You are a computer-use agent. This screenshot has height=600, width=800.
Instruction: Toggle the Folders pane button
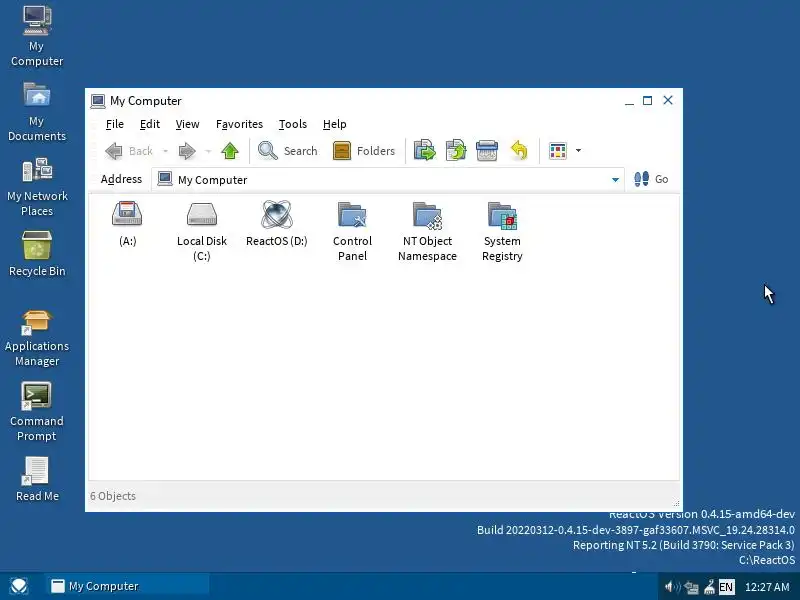click(x=364, y=151)
